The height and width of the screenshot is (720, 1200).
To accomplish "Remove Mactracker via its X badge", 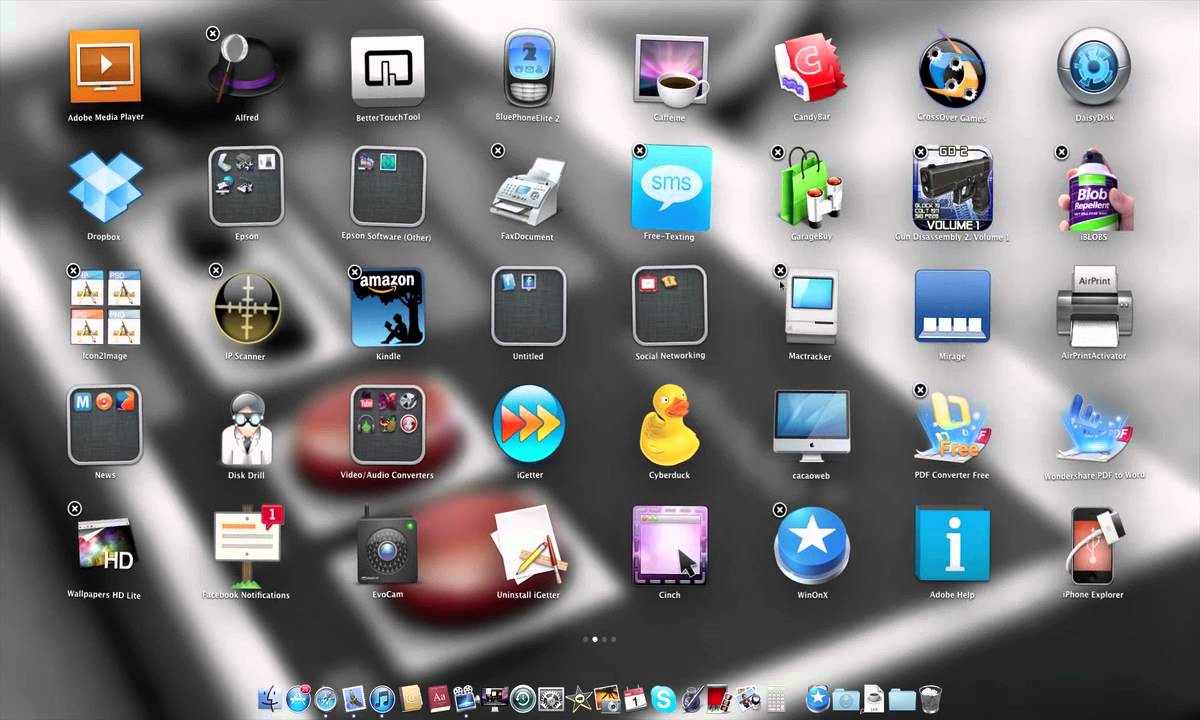I will point(781,271).
